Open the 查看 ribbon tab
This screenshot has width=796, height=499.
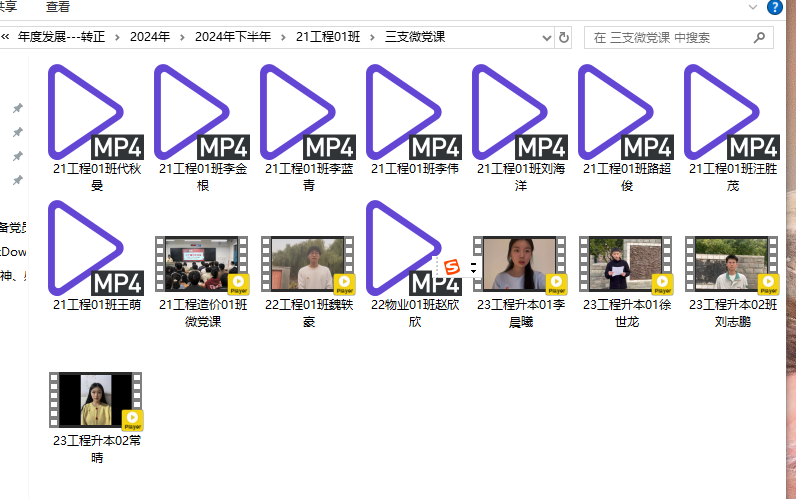click(x=58, y=7)
